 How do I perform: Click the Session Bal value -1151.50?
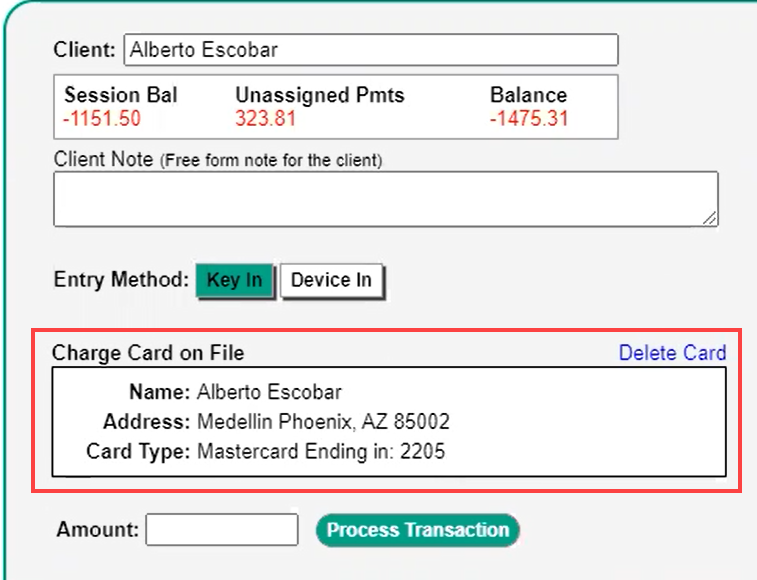[102, 119]
